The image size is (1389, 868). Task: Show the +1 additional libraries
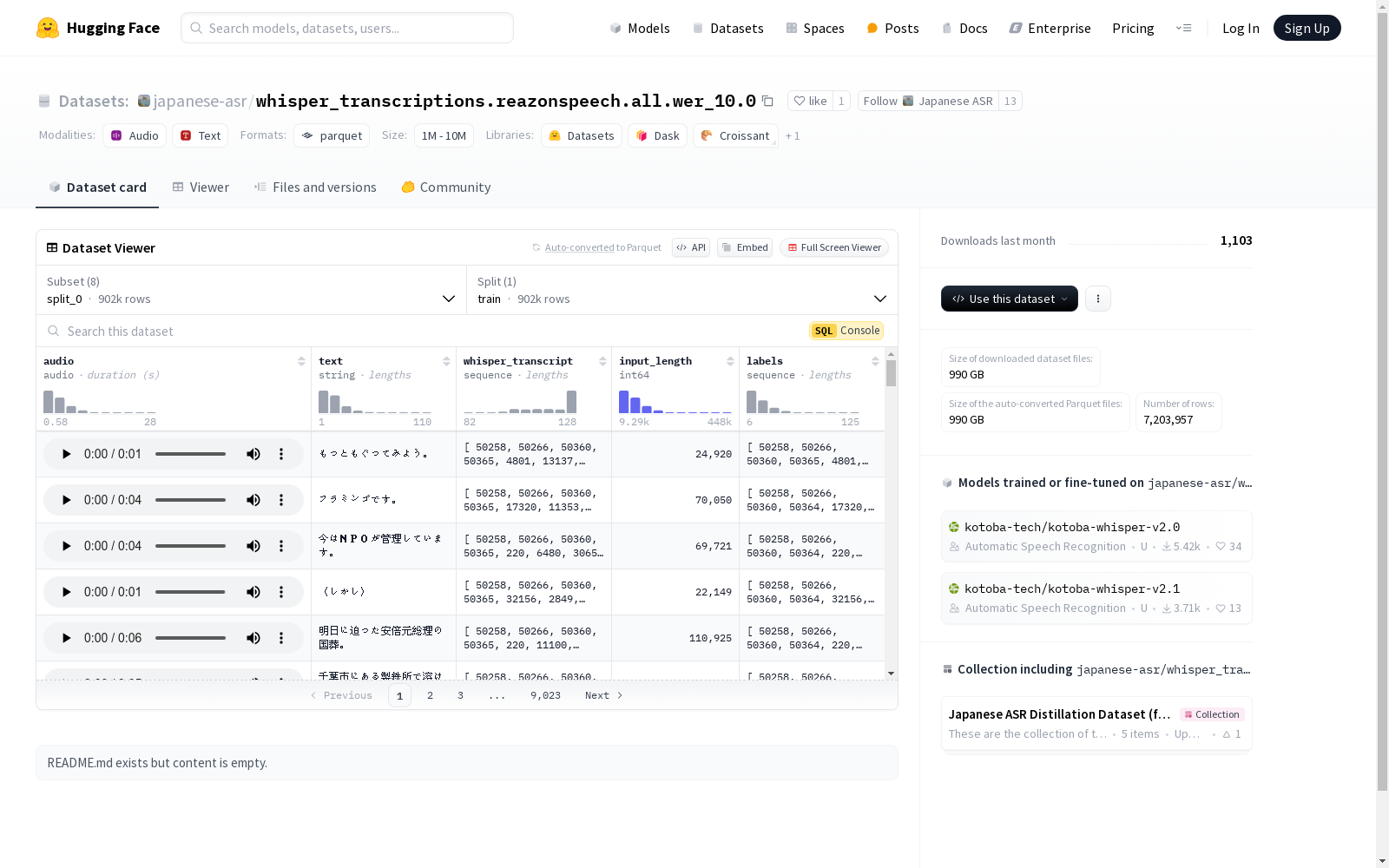click(793, 136)
